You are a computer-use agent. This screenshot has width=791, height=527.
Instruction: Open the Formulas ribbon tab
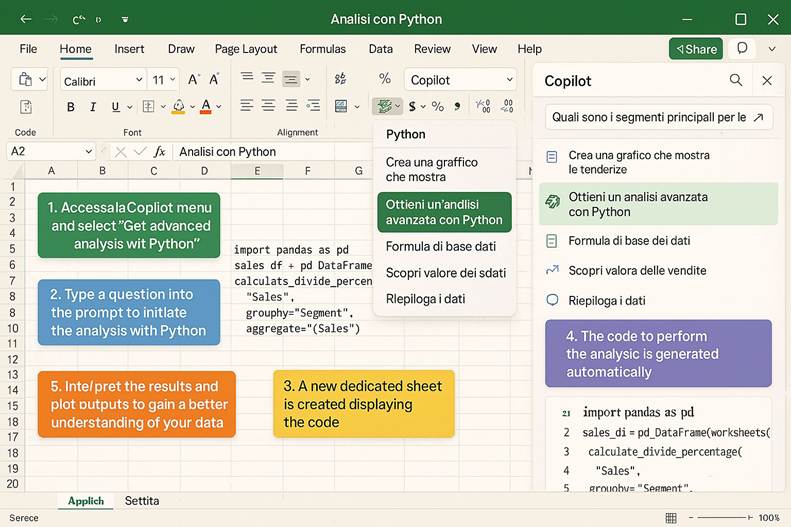[x=322, y=49]
